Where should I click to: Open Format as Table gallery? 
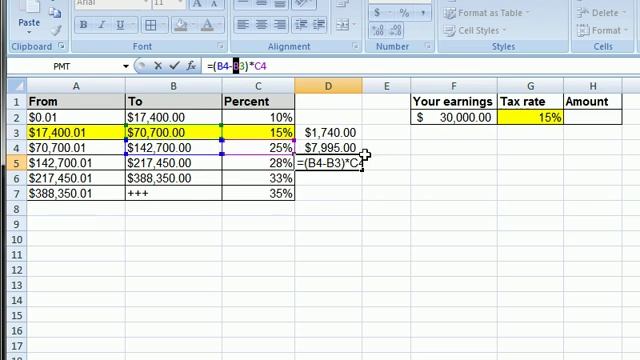click(x=487, y=13)
